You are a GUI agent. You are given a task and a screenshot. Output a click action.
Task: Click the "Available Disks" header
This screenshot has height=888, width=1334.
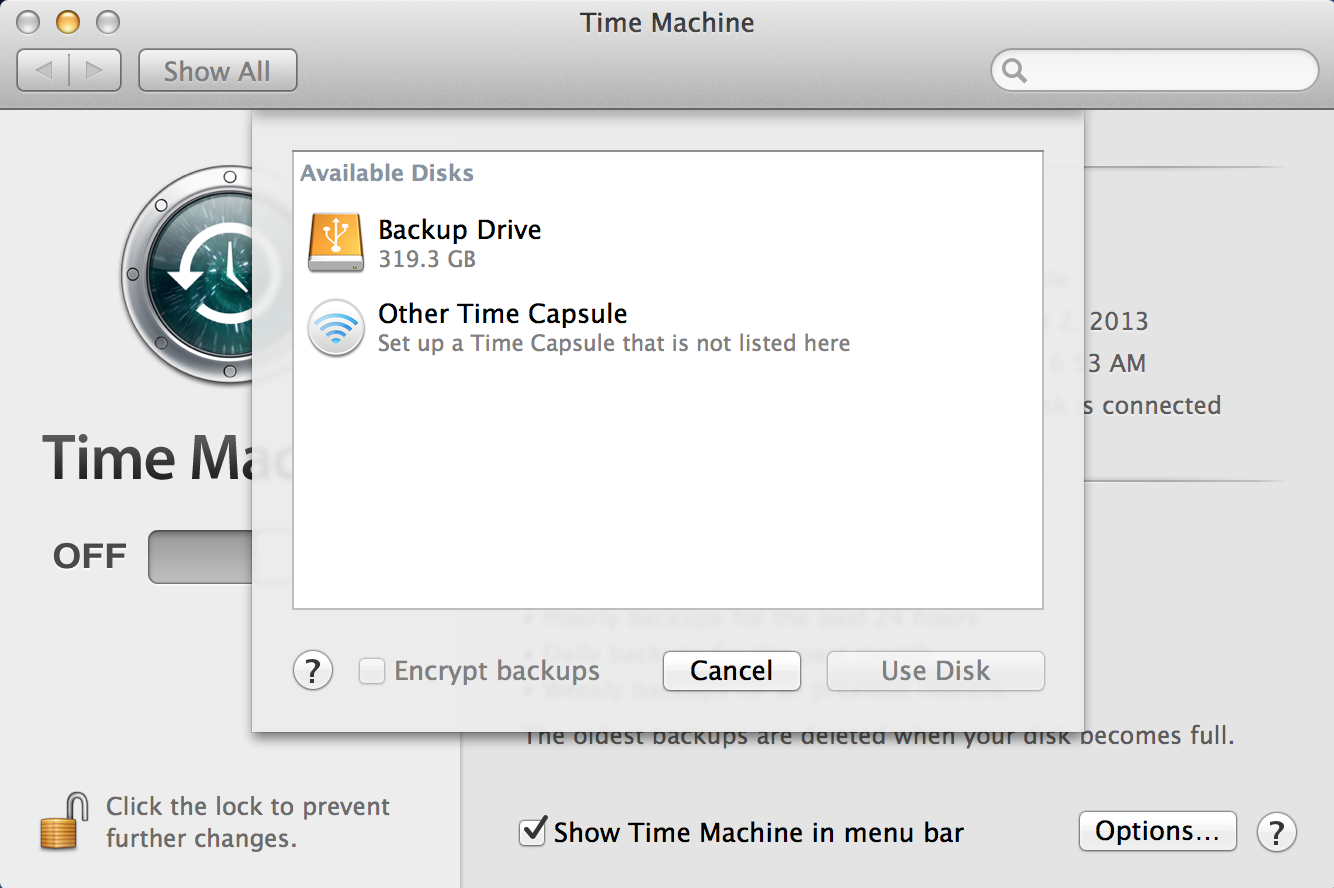[x=387, y=173]
